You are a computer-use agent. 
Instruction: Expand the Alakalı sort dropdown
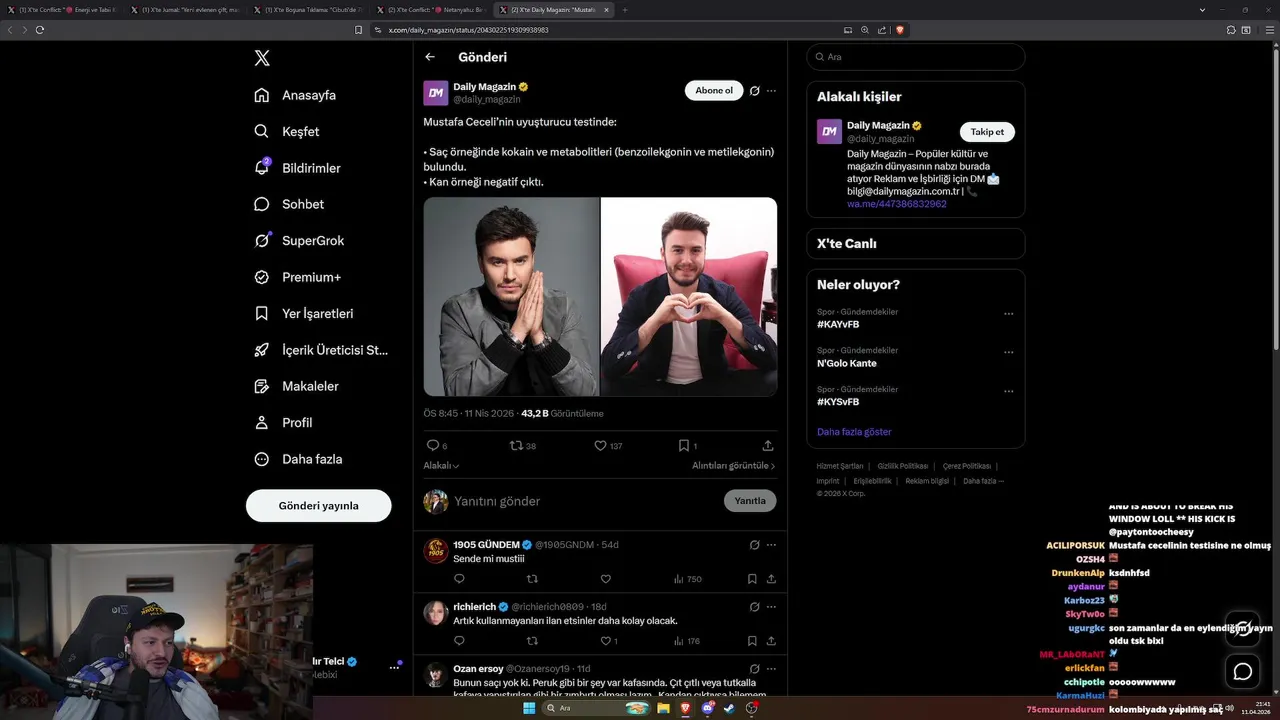pyautogui.click(x=441, y=465)
